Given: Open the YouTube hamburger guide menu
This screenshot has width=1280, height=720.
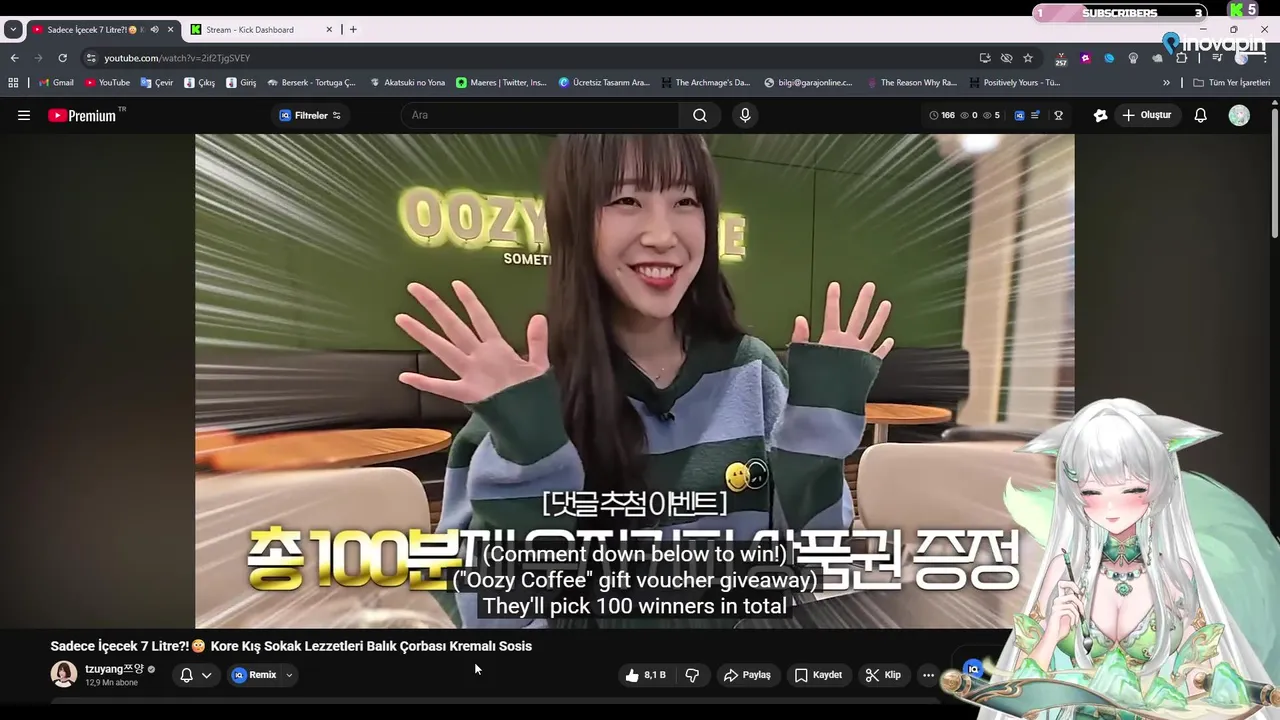Looking at the screenshot, I should tap(24, 115).
